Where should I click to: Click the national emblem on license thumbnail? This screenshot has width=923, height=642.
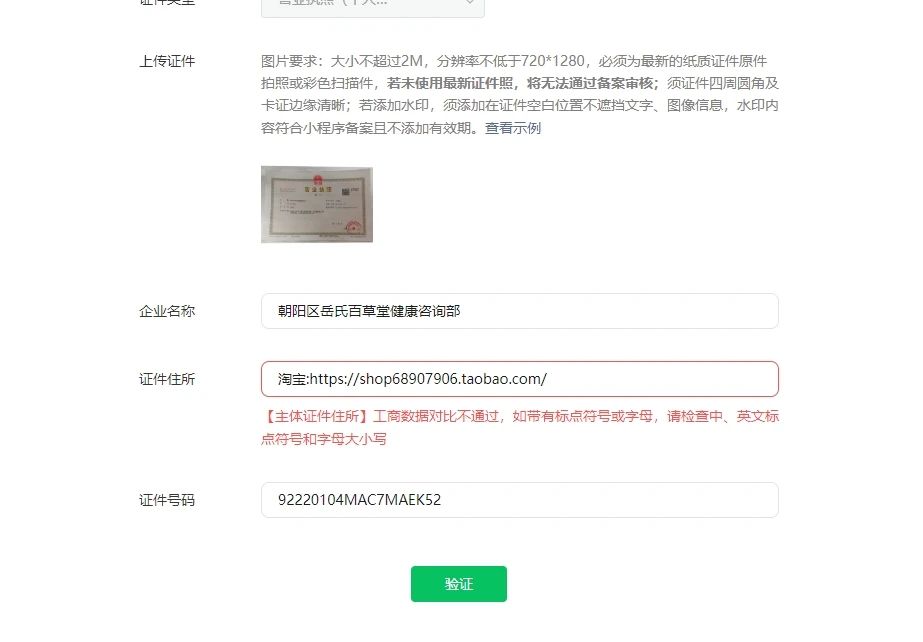click(x=318, y=179)
